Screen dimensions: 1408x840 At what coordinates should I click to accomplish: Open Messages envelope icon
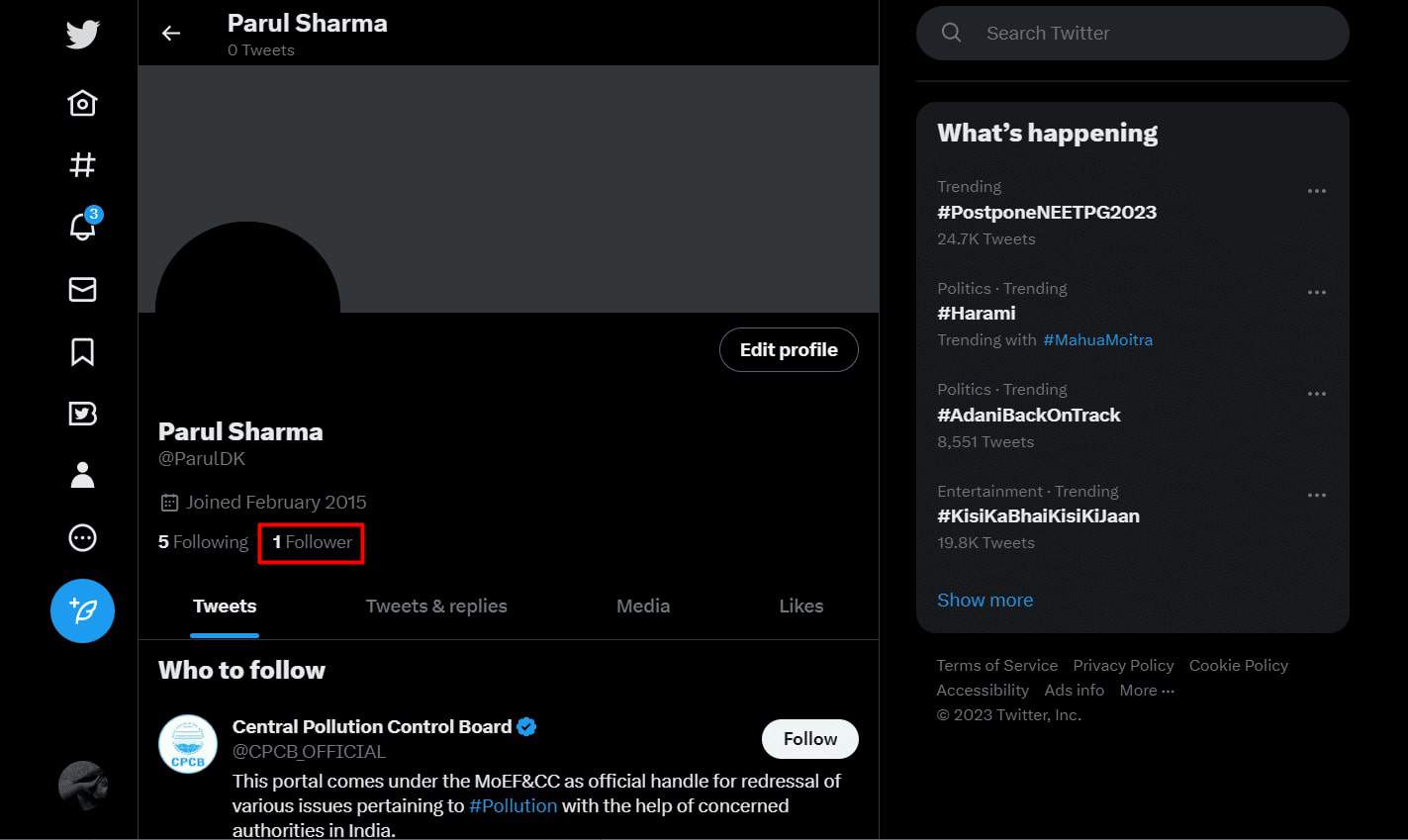tap(82, 289)
